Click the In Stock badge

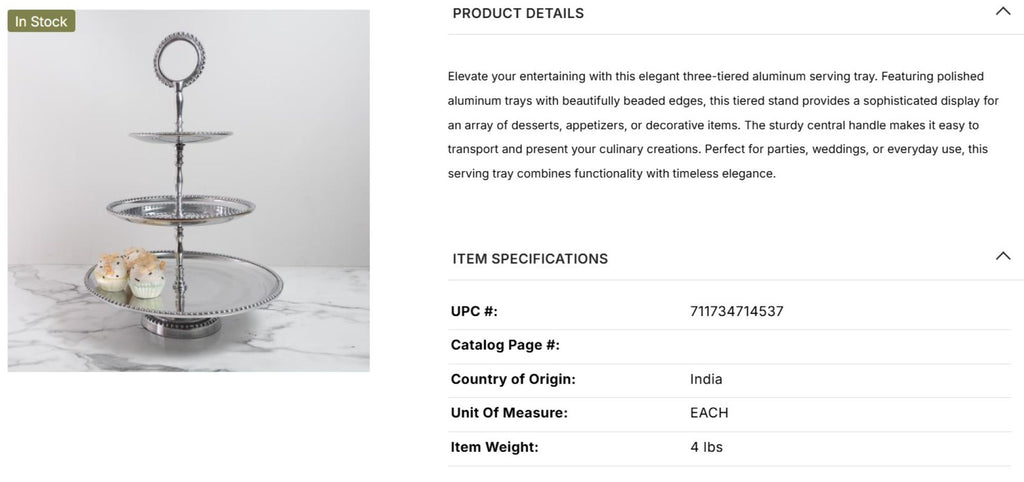coord(41,22)
